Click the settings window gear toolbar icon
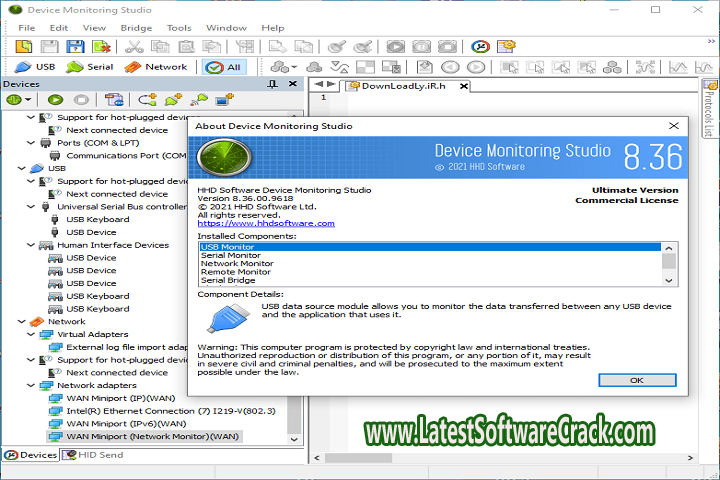Image resolution: width=720 pixels, height=480 pixels. pos(508,46)
